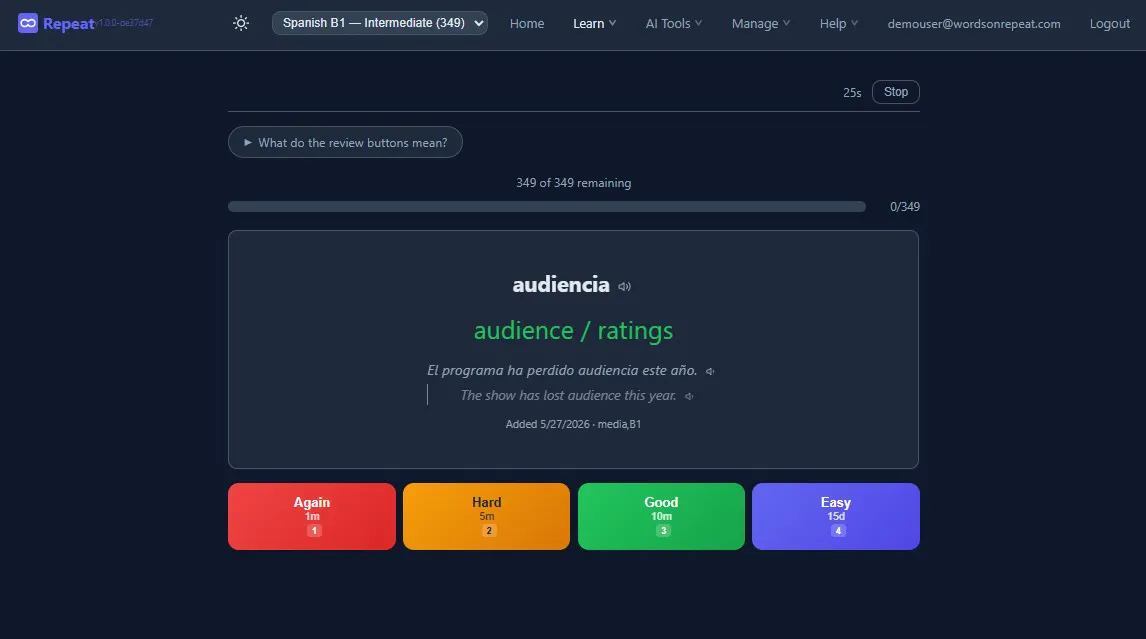The height and width of the screenshot is (639, 1146).
Task: Click the Repeat infinity logo icon
Action: (28, 23)
